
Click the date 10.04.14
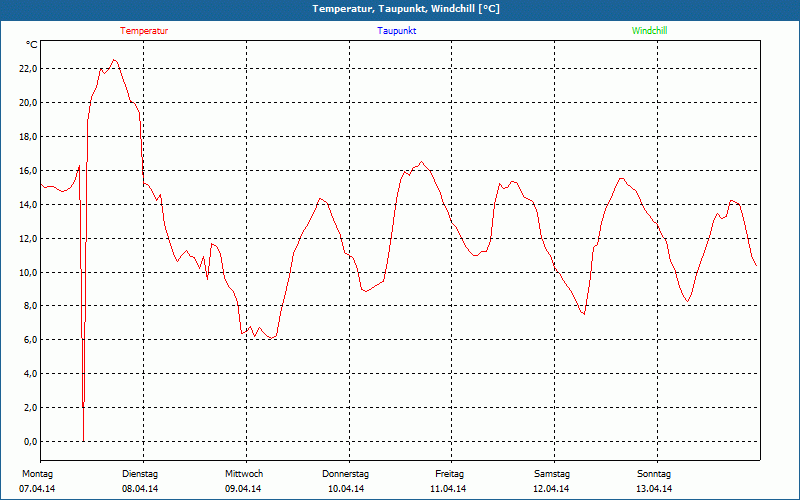point(346,489)
